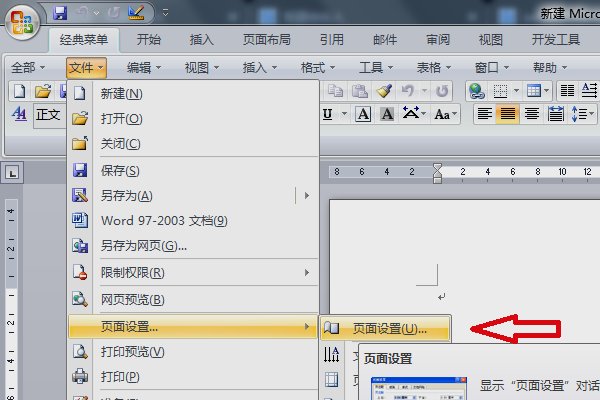Open 审阅 ribbon tab
The height and width of the screenshot is (400, 600).
pos(438,39)
